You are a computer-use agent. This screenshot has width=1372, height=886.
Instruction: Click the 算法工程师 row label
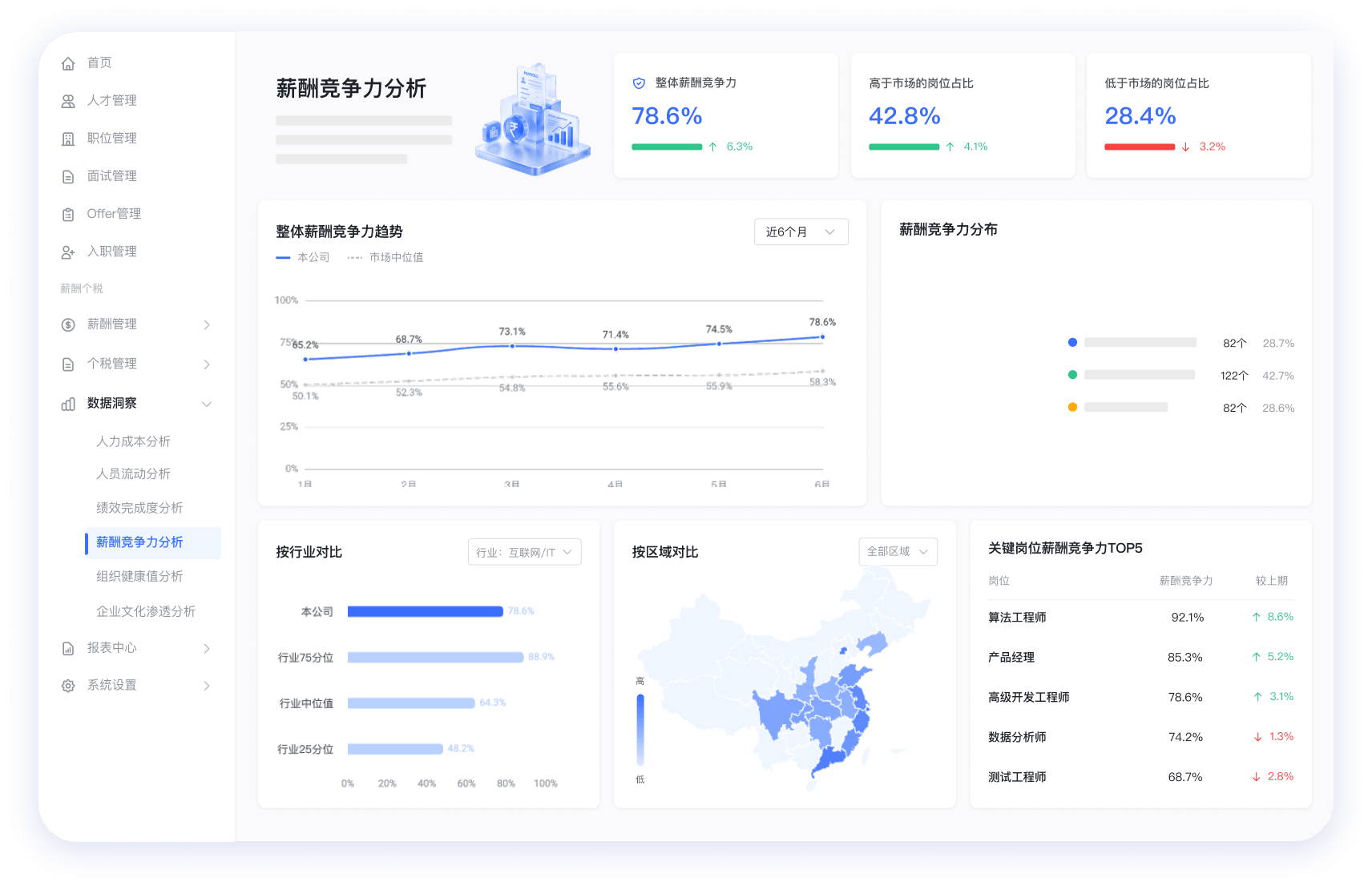tap(1017, 617)
